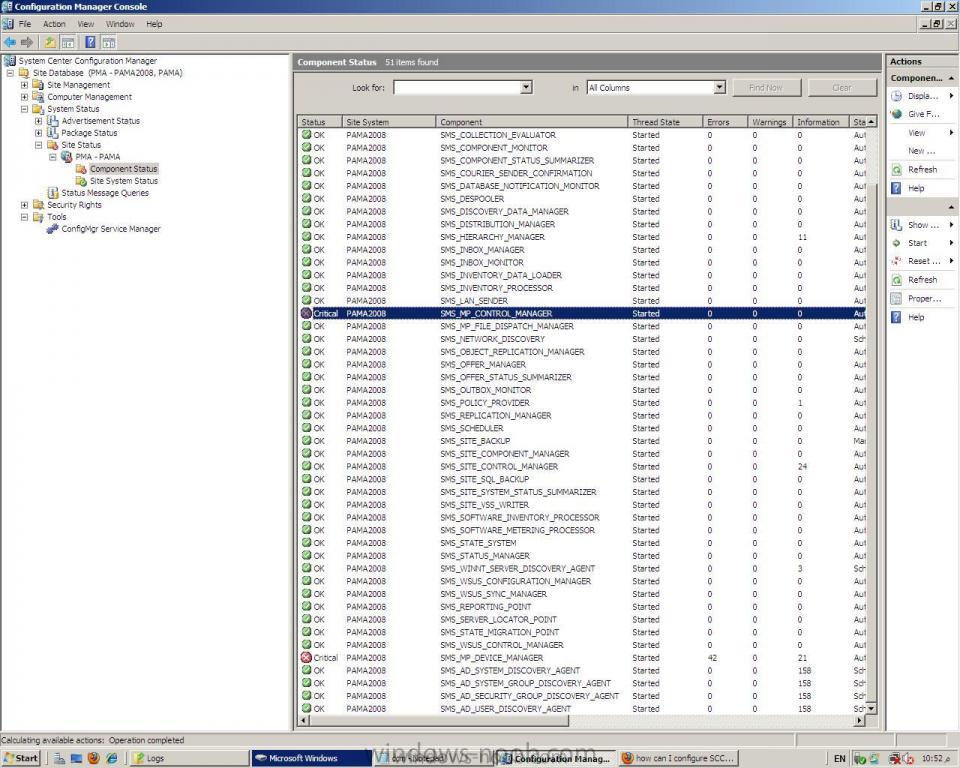The height and width of the screenshot is (768, 960).
Task: Click the Forward arrow in the toolbar
Action: coord(26,42)
